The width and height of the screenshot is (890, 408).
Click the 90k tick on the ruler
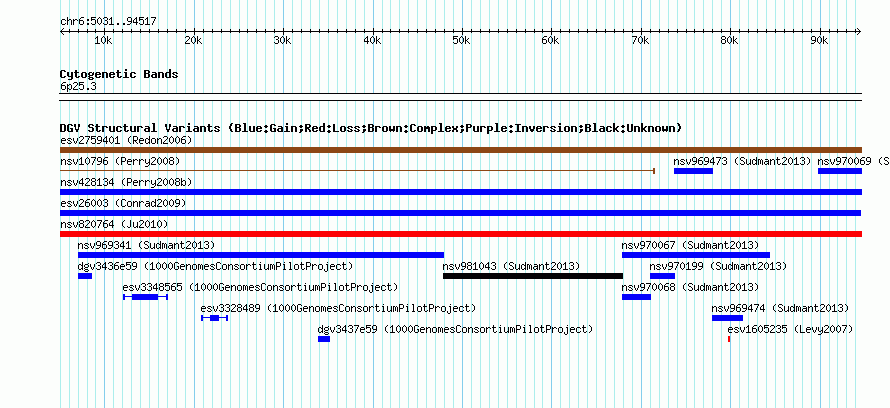(x=819, y=40)
